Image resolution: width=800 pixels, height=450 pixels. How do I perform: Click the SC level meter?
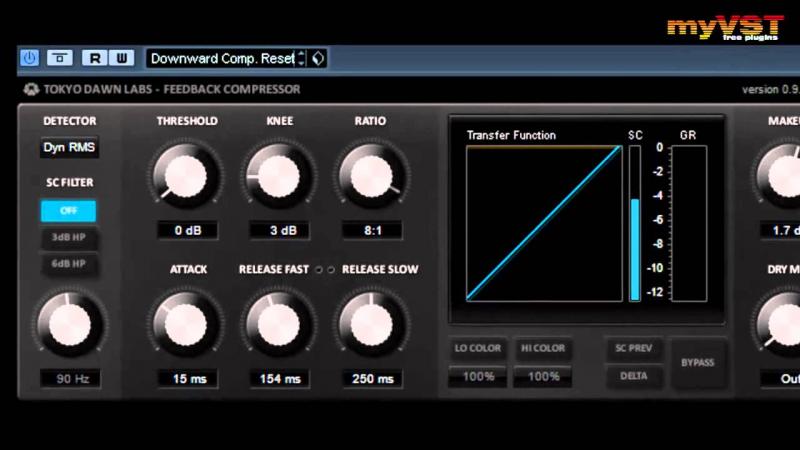tap(635, 223)
